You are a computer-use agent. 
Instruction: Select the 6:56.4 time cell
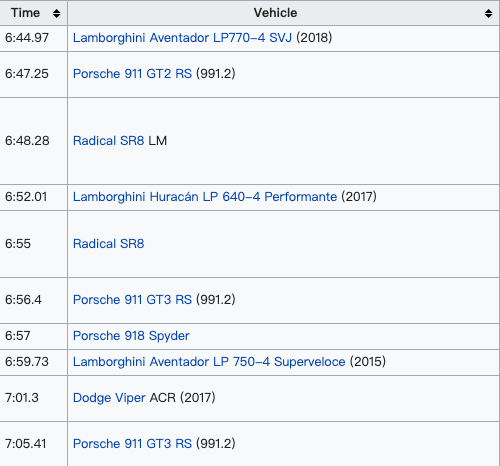tap(33, 300)
